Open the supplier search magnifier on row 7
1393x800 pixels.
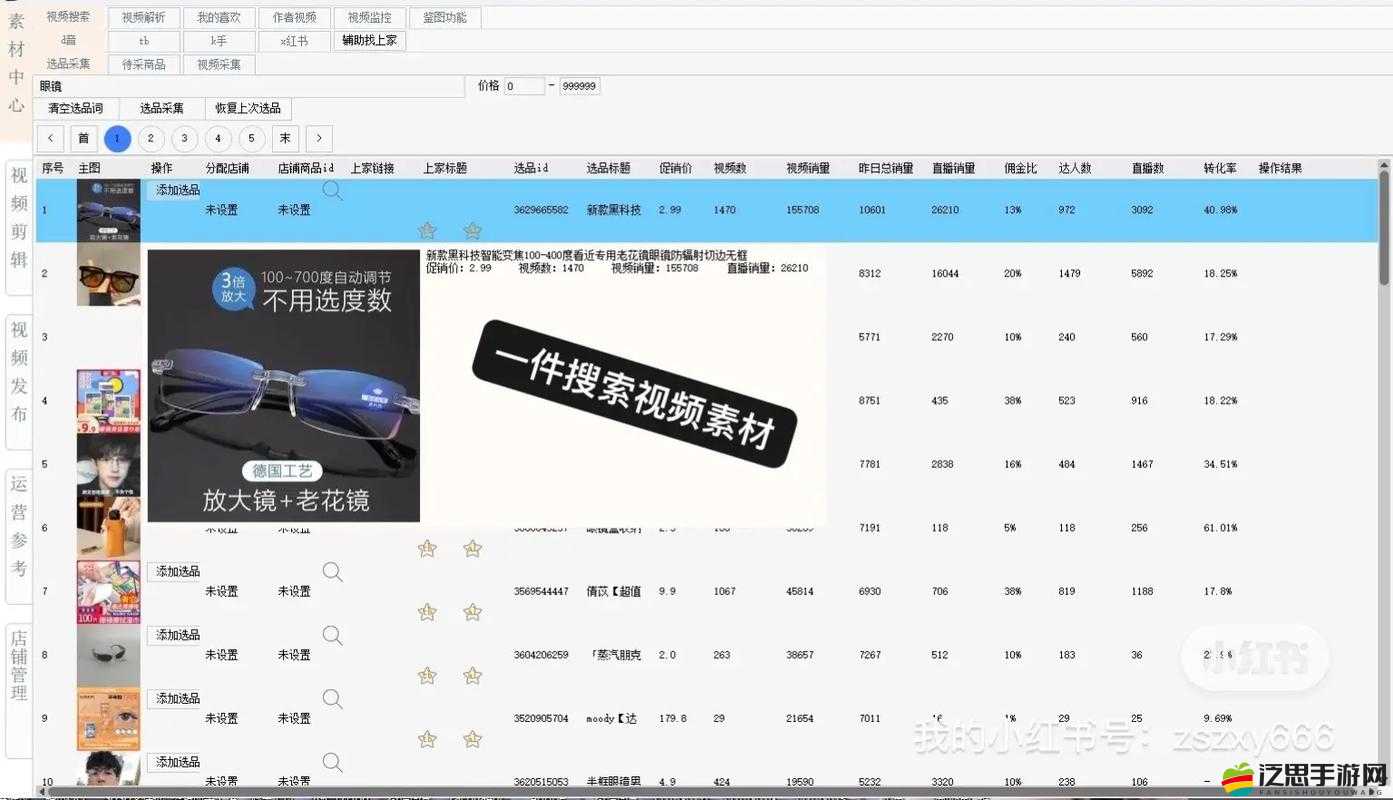(x=332, y=571)
